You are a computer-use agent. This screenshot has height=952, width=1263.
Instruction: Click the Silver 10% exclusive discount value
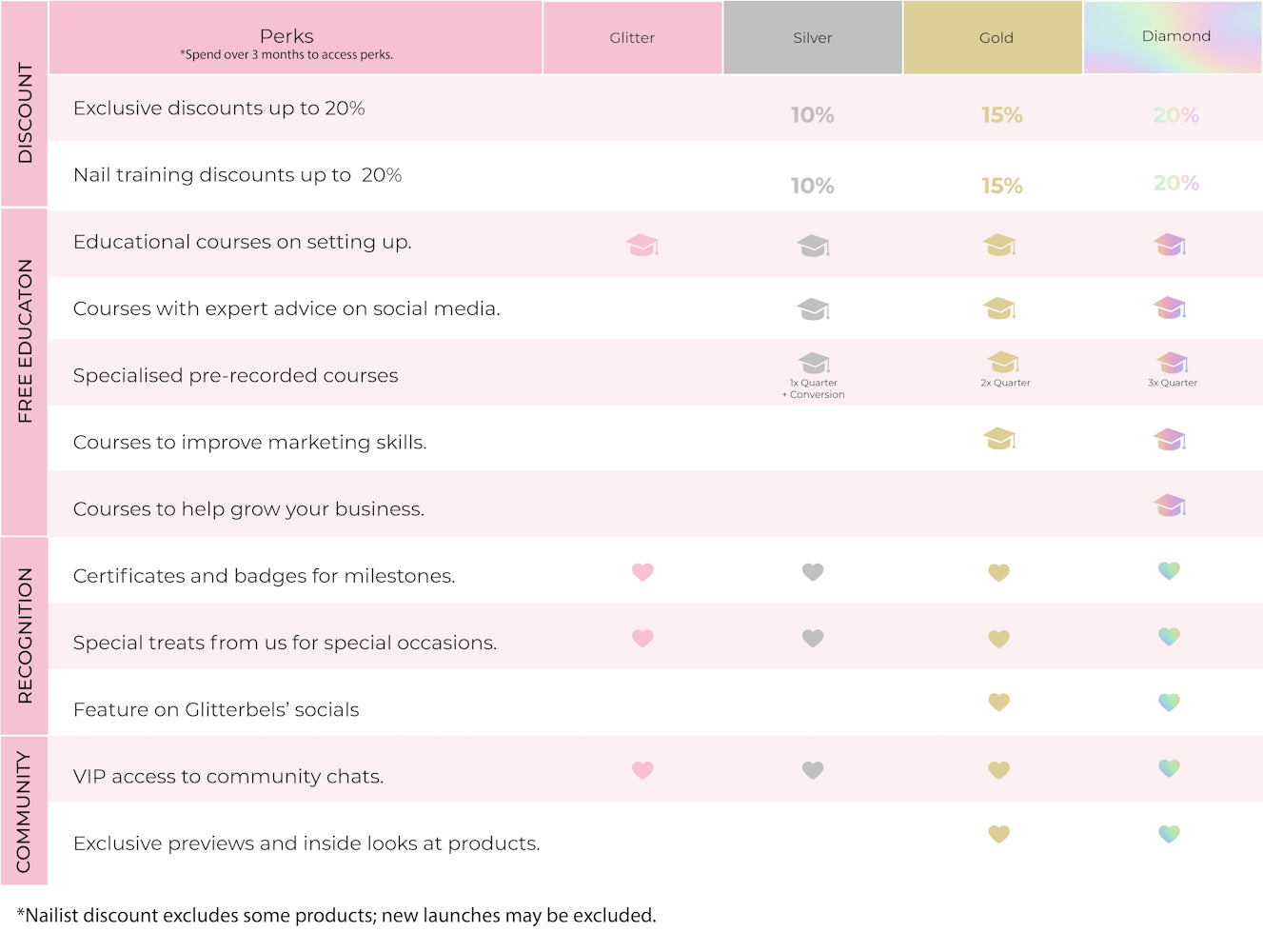[813, 115]
